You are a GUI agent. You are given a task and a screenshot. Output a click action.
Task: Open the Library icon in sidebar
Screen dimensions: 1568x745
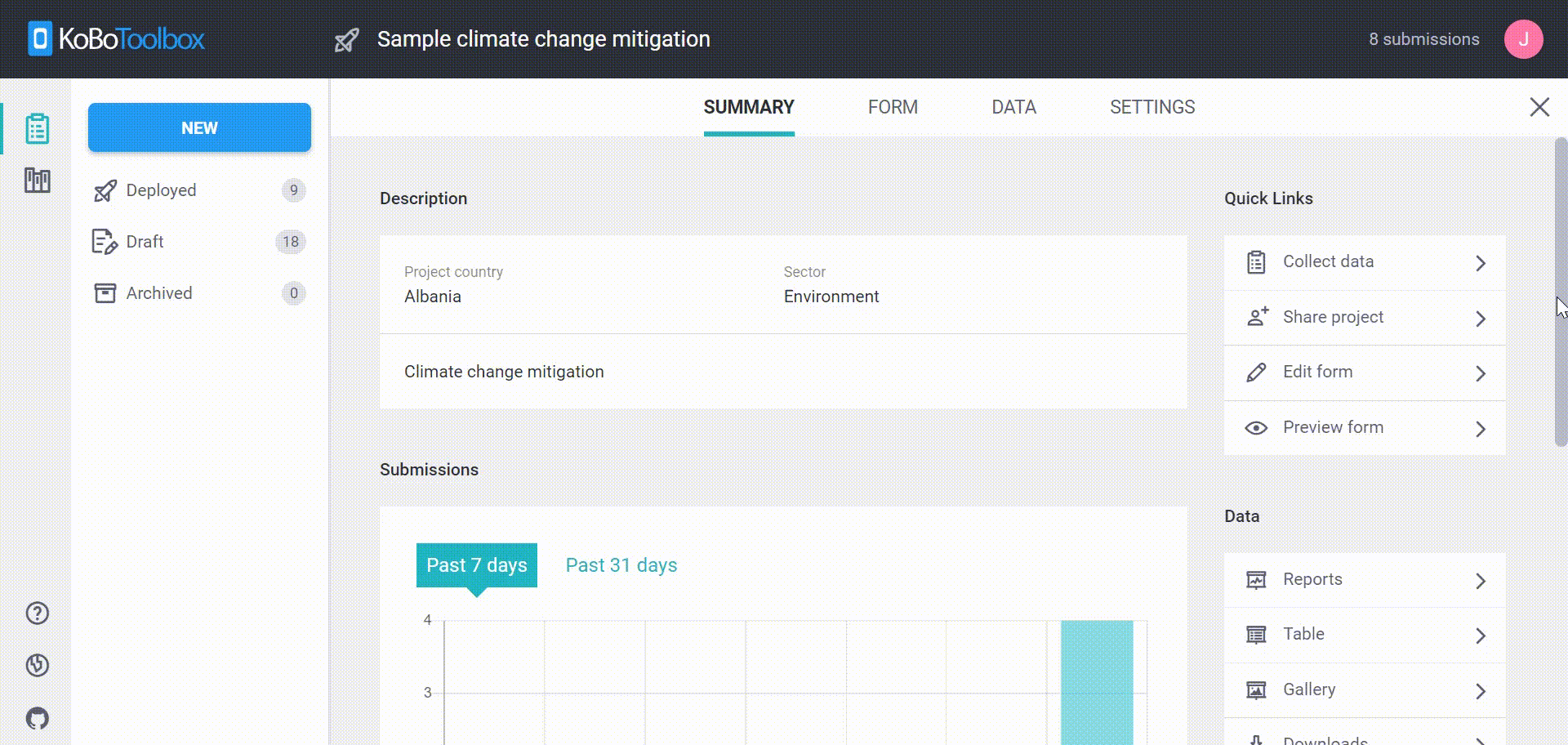tap(37, 181)
